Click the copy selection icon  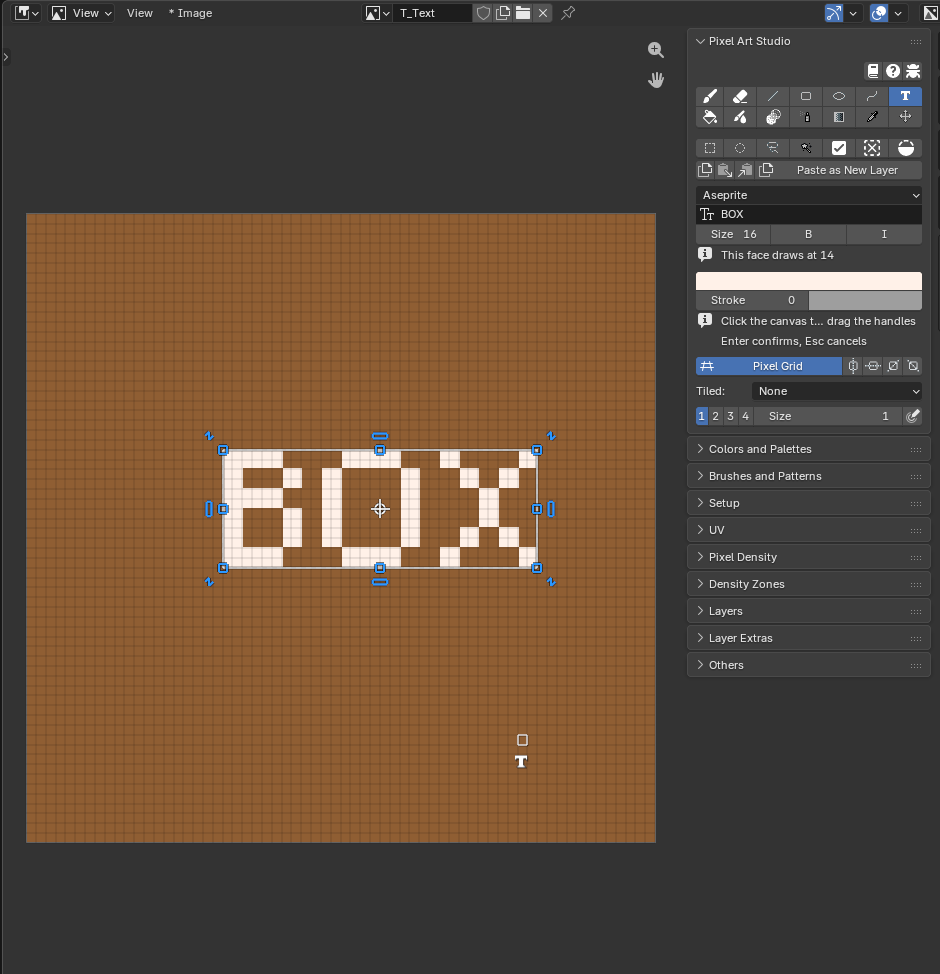(x=705, y=170)
